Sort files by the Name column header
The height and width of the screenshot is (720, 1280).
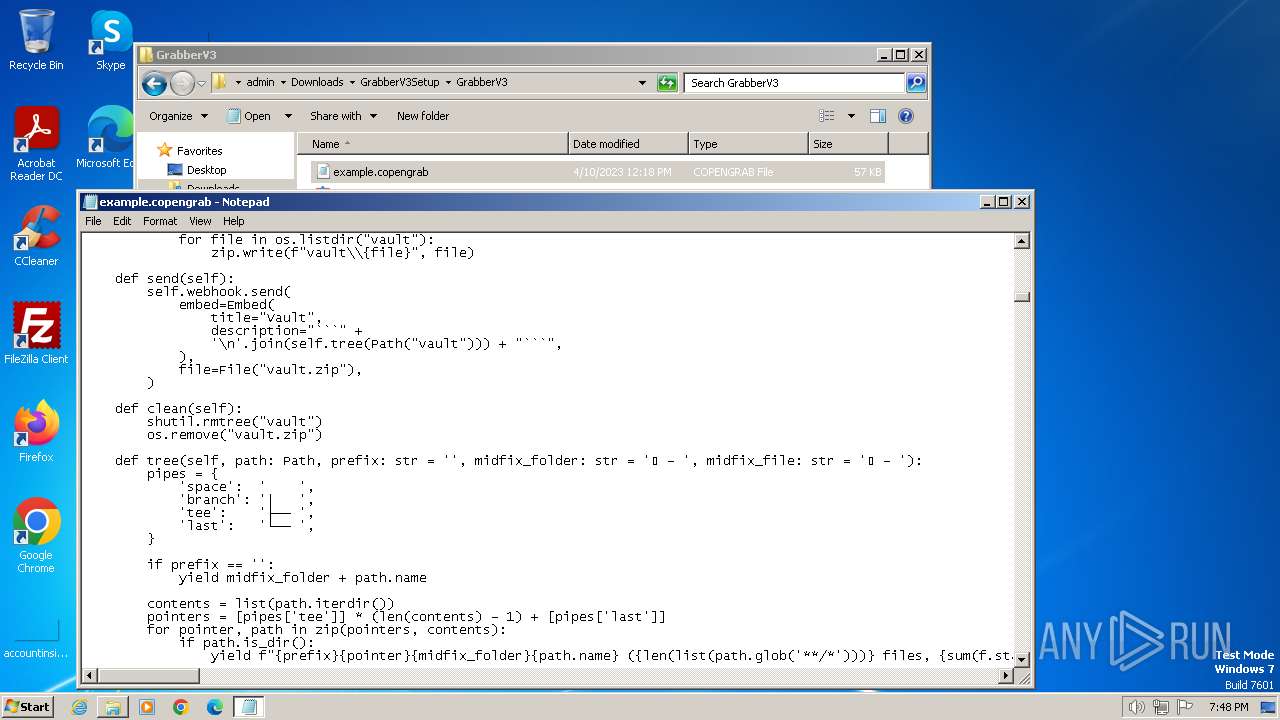tap(432, 144)
